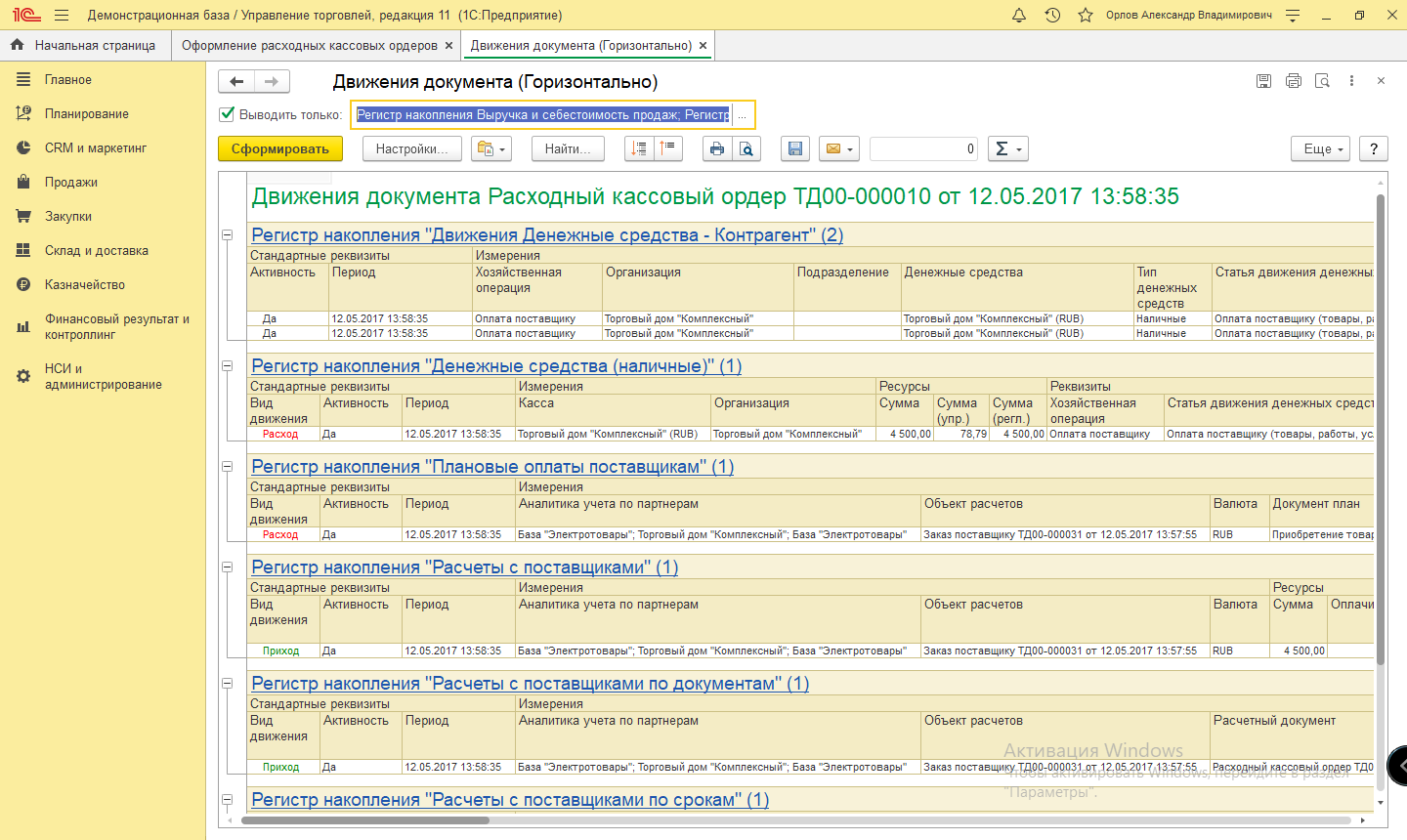Click the Сформировать button
Screen dimensions: 1407x840
point(280,148)
